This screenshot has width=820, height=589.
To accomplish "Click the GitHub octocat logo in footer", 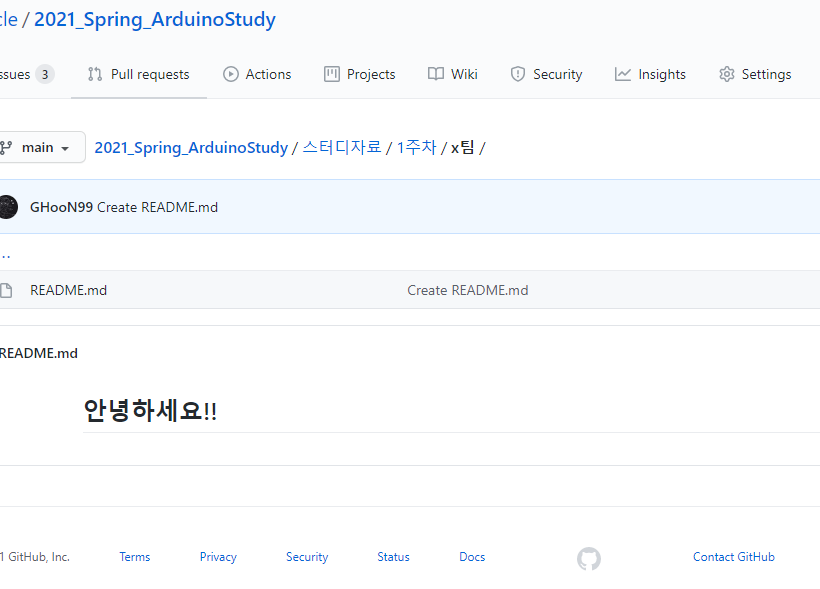I will tap(588, 558).
